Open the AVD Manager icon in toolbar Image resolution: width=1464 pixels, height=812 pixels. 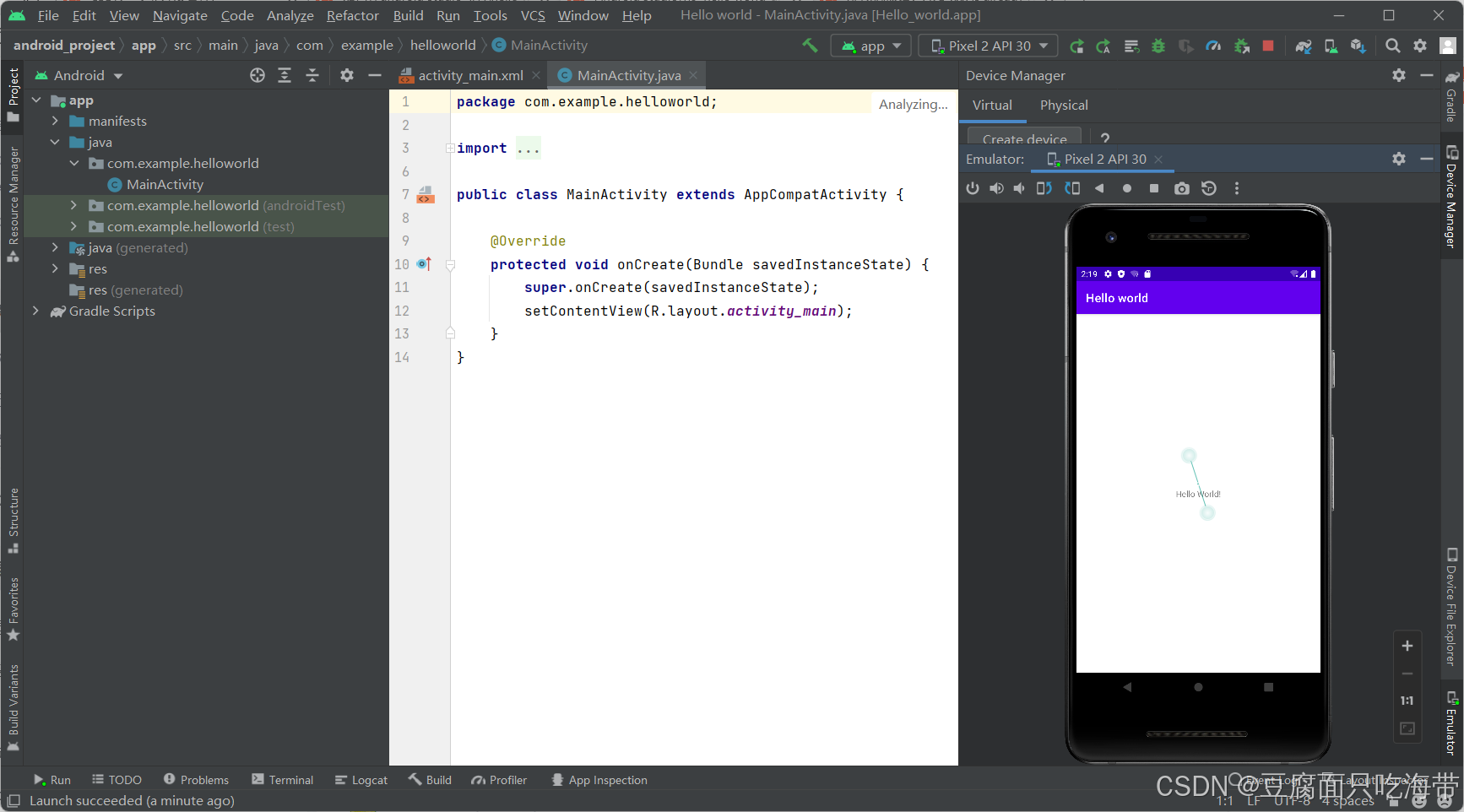click(1331, 46)
